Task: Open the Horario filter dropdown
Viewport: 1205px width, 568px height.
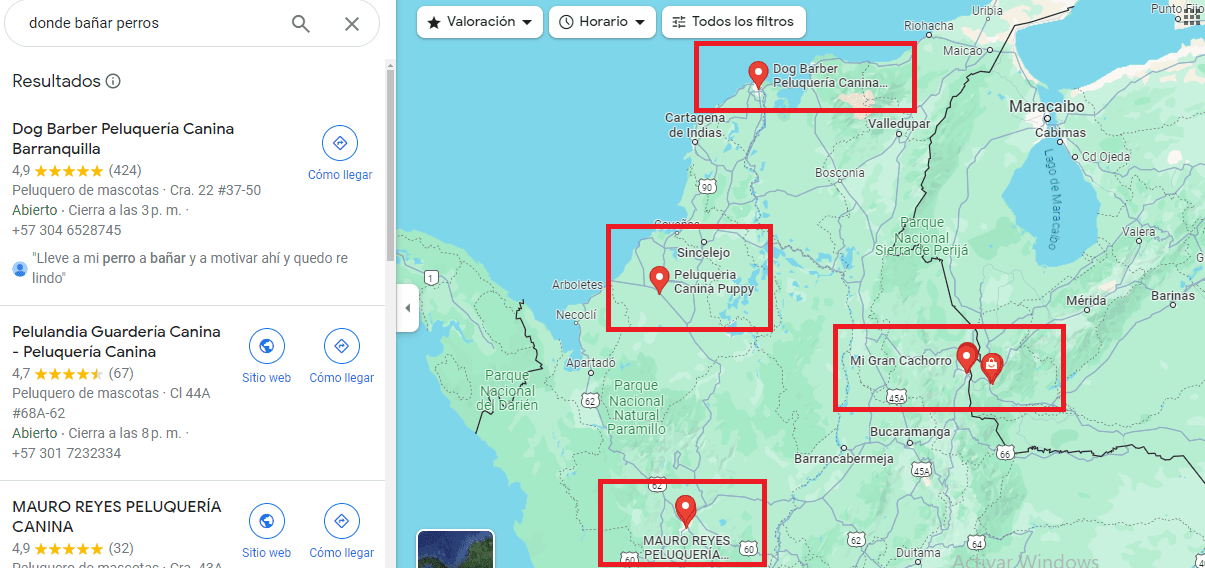Action: pyautogui.click(x=602, y=22)
